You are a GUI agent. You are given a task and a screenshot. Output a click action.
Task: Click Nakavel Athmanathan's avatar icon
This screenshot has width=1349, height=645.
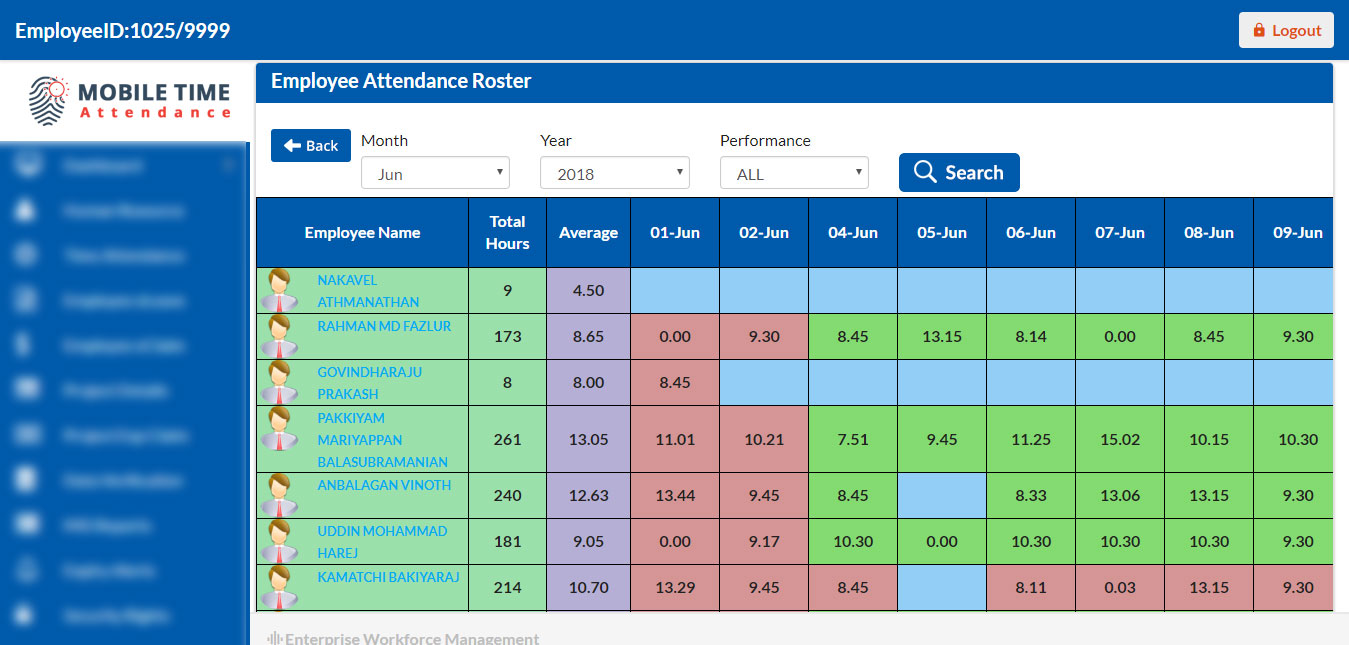pyautogui.click(x=279, y=290)
